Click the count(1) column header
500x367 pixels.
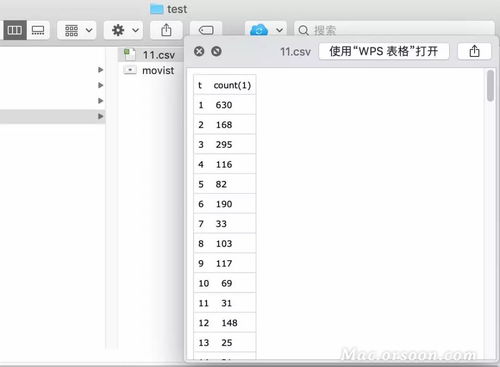tap(232, 85)
